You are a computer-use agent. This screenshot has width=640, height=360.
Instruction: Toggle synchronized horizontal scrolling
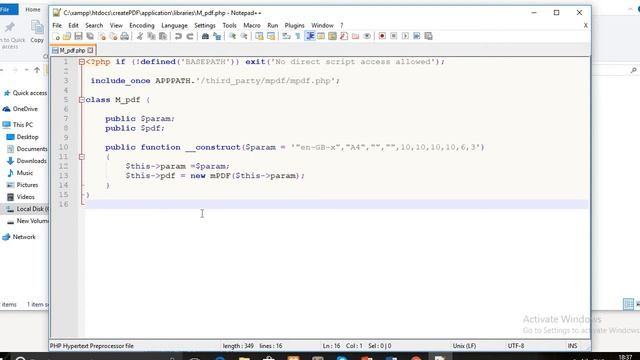point(271,36)
